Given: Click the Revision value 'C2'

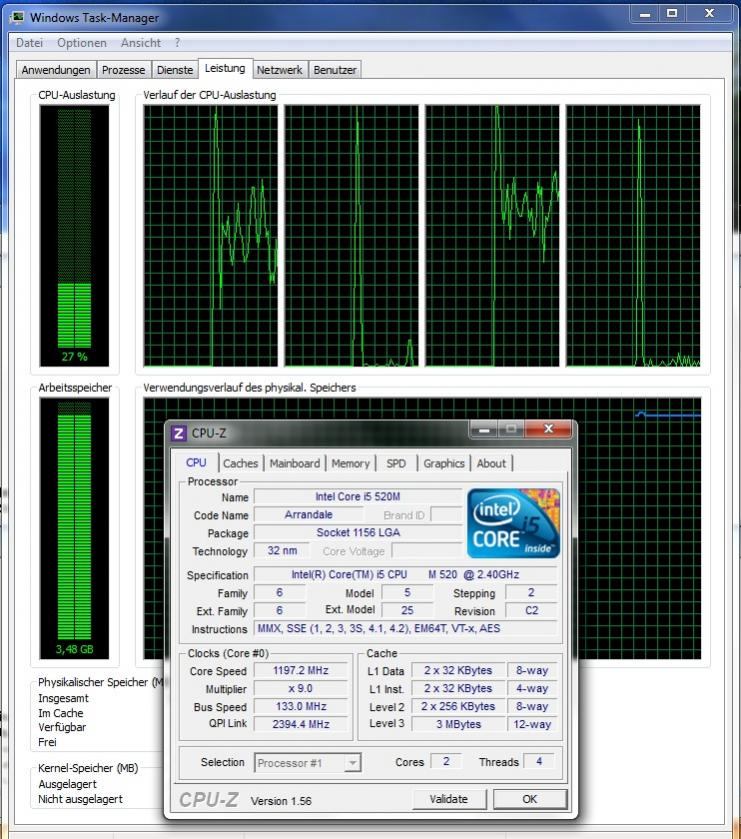Looking at the screenshot, I should (x=531, y=611).
